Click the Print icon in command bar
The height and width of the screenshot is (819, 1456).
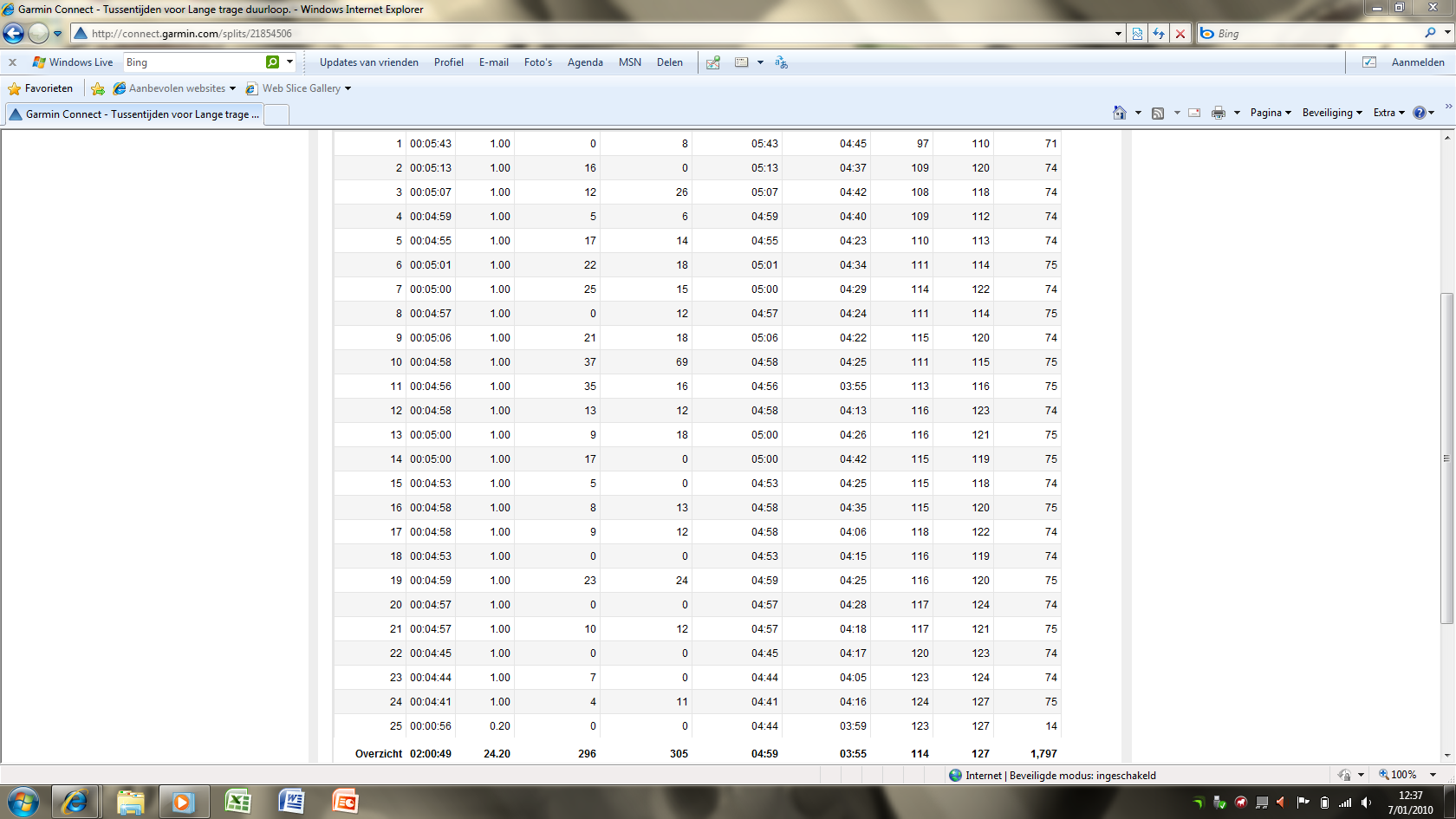pos(1218,113)
